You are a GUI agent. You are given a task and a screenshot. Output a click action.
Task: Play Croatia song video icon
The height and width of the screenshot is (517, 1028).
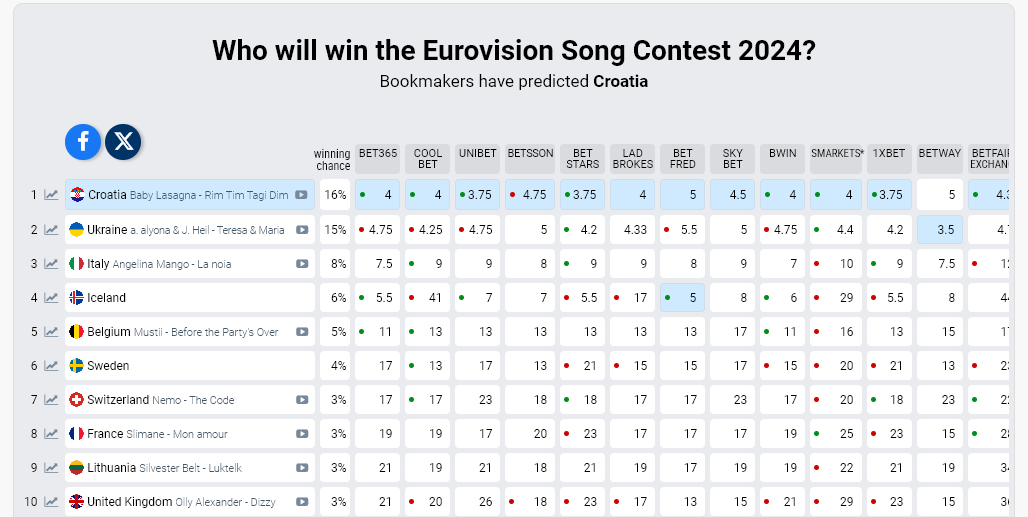click(301, 195)
